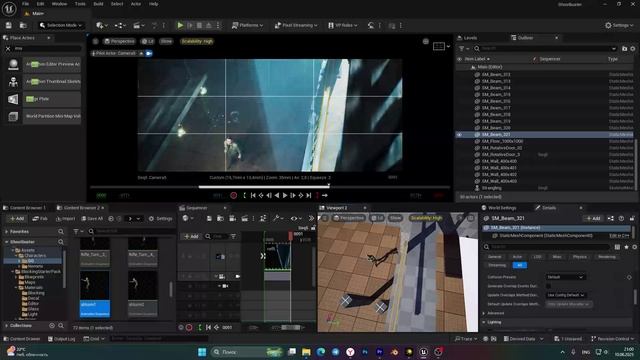
Task: Open the quick add content toolbar icon
Action: pyautogui.click(x=102, y=25)
